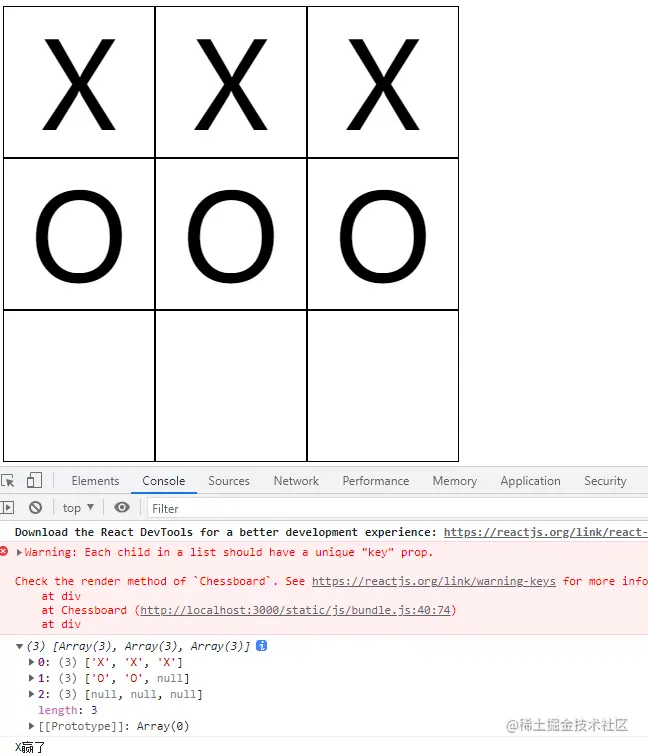Go to the Performance tab
Screen dimensions: 648x753
click(376, 481)
